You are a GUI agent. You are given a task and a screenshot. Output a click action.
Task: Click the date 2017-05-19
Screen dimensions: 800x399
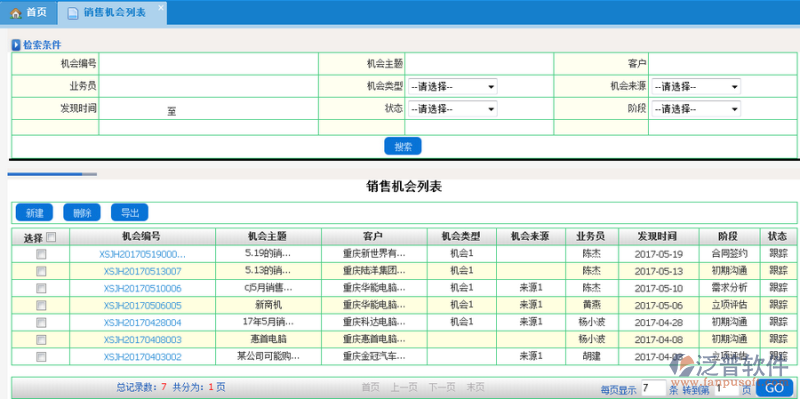pyautogui.click(x=659, y=254)
